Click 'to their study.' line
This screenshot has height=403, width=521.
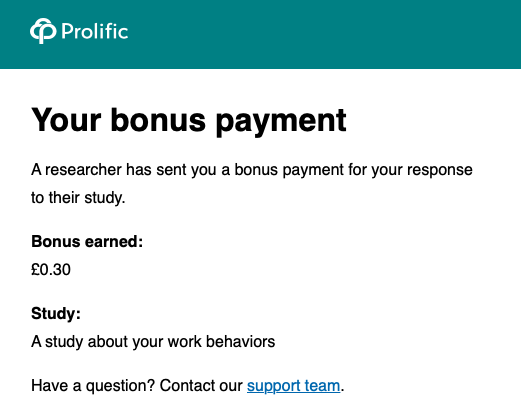(x=78, y=198)
